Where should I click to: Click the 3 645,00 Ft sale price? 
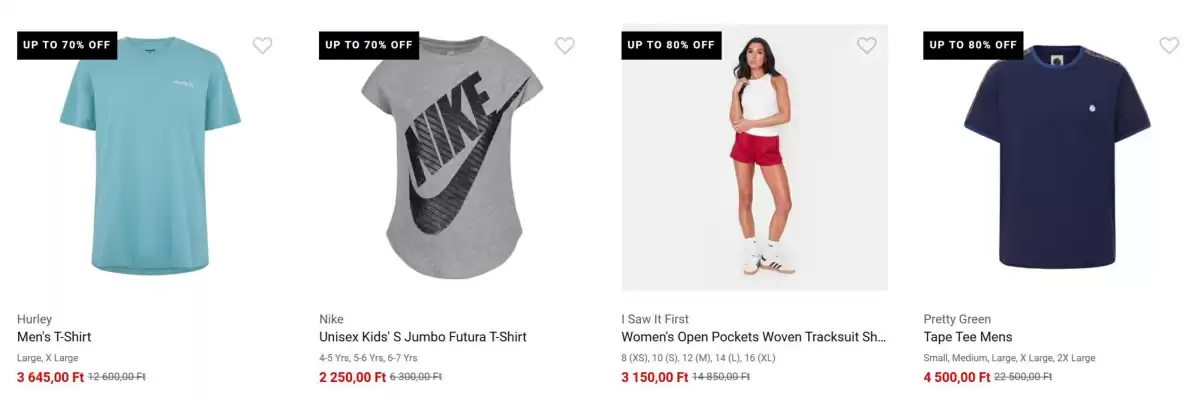pyautogui.click(x=51, y=377)
